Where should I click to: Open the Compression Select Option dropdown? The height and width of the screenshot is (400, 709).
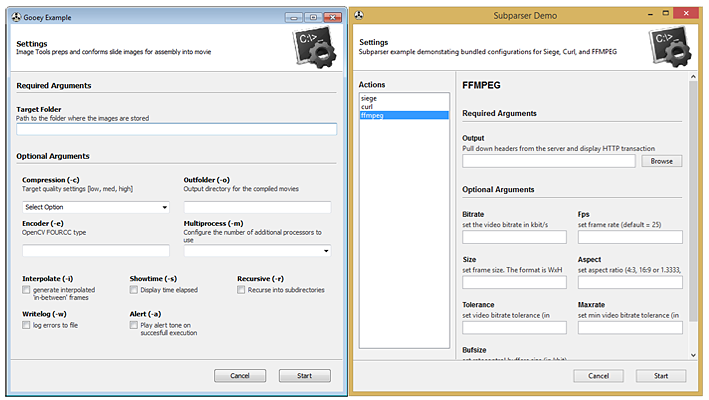click(96, 207)
